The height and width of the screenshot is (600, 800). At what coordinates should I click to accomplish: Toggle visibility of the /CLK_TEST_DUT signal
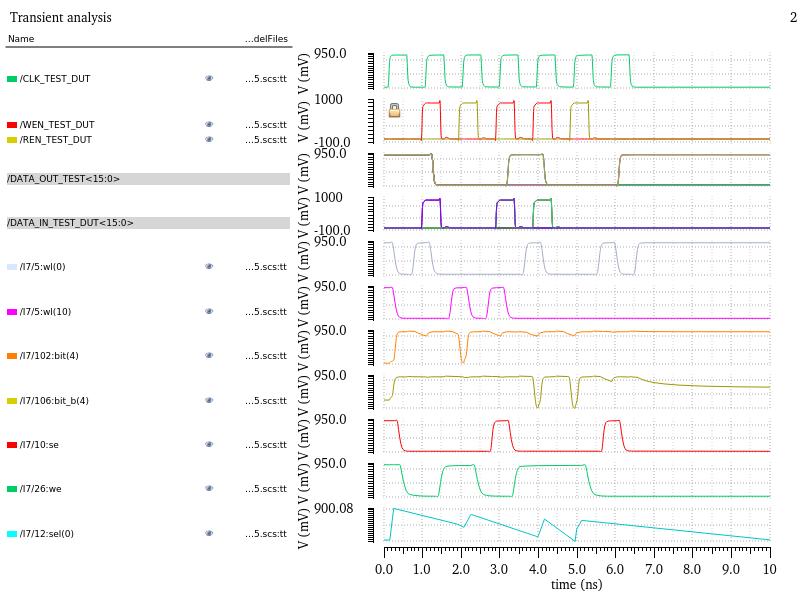[209, 78]
